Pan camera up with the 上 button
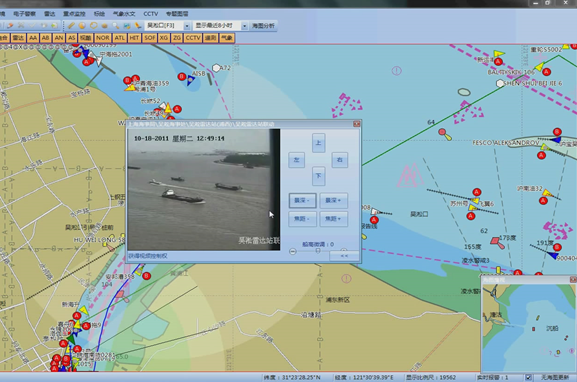577x382 pixels. tap(319, 143)
